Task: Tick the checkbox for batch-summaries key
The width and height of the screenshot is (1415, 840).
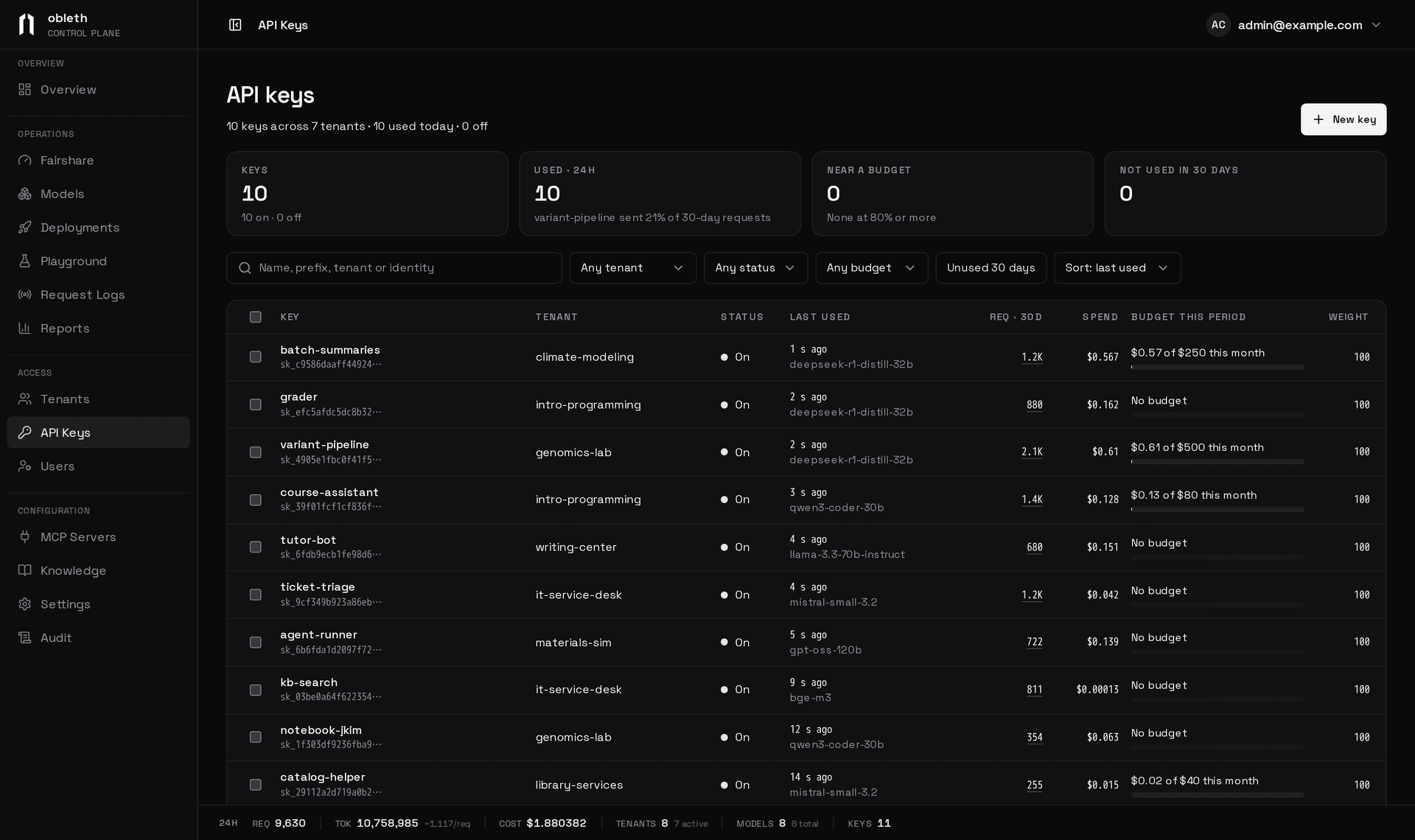Action: pos(256,357)
